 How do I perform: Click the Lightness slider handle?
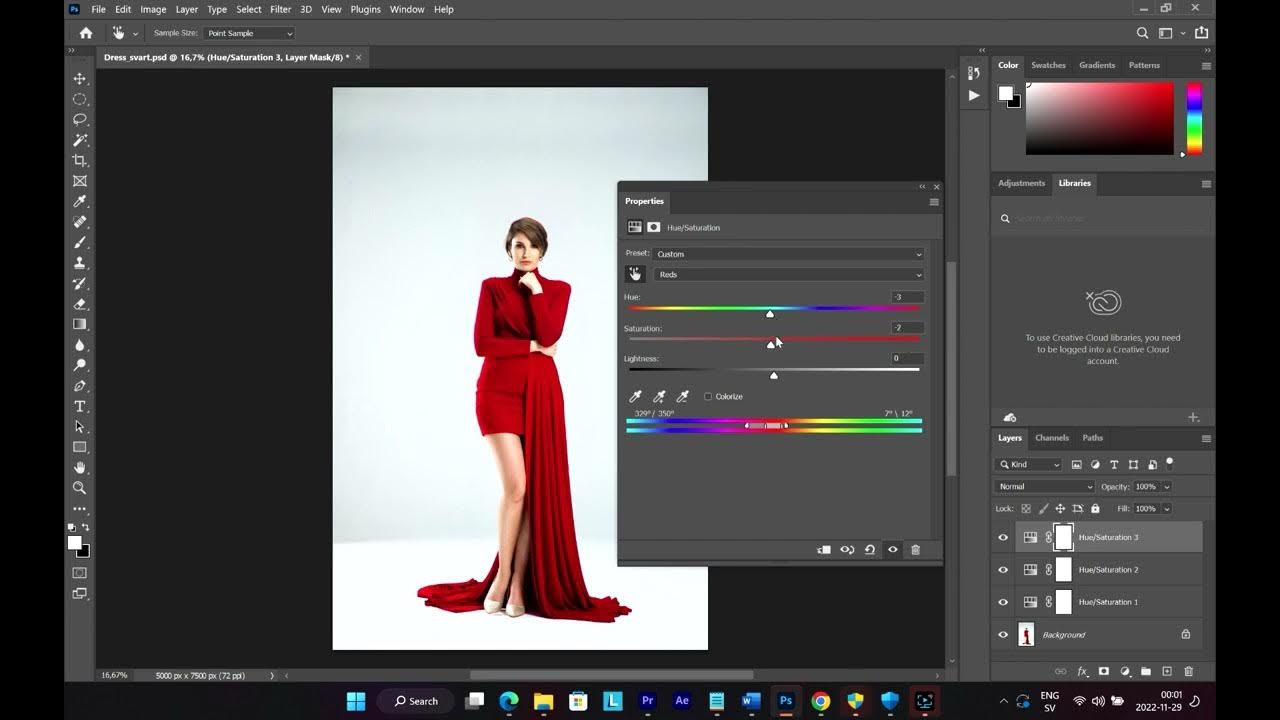click(773, 375)
